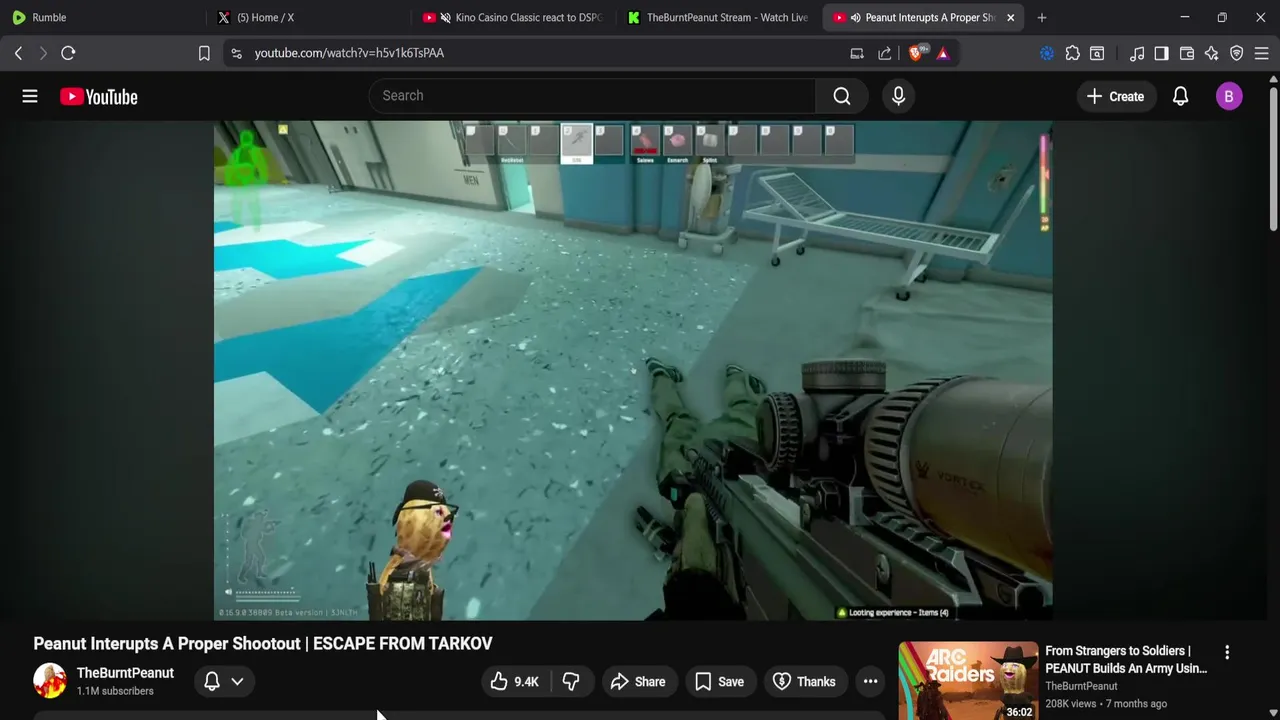This screenshot has width=1280, height=720.
Task: Open options for From Strangers to Soldiers video
Action: click(1227, 653)
